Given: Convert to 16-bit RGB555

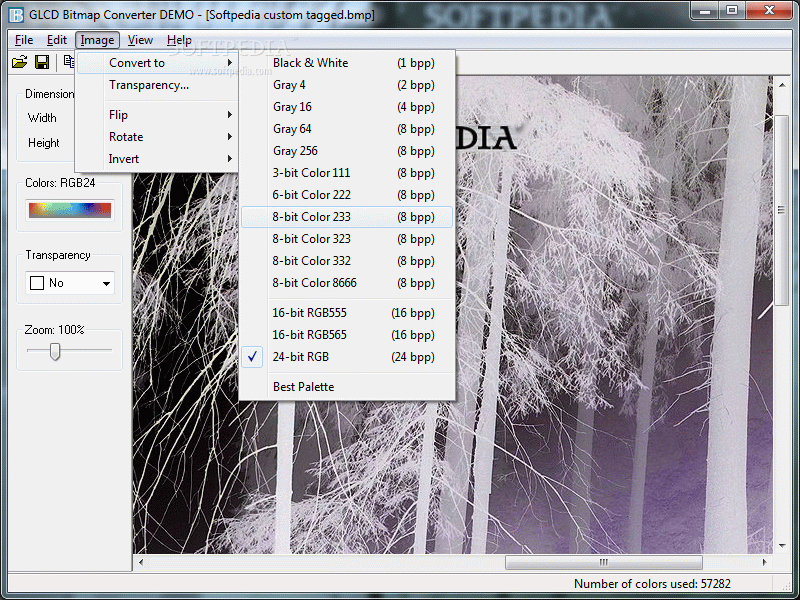Looking at the screenshot, I should coord(347,313).
